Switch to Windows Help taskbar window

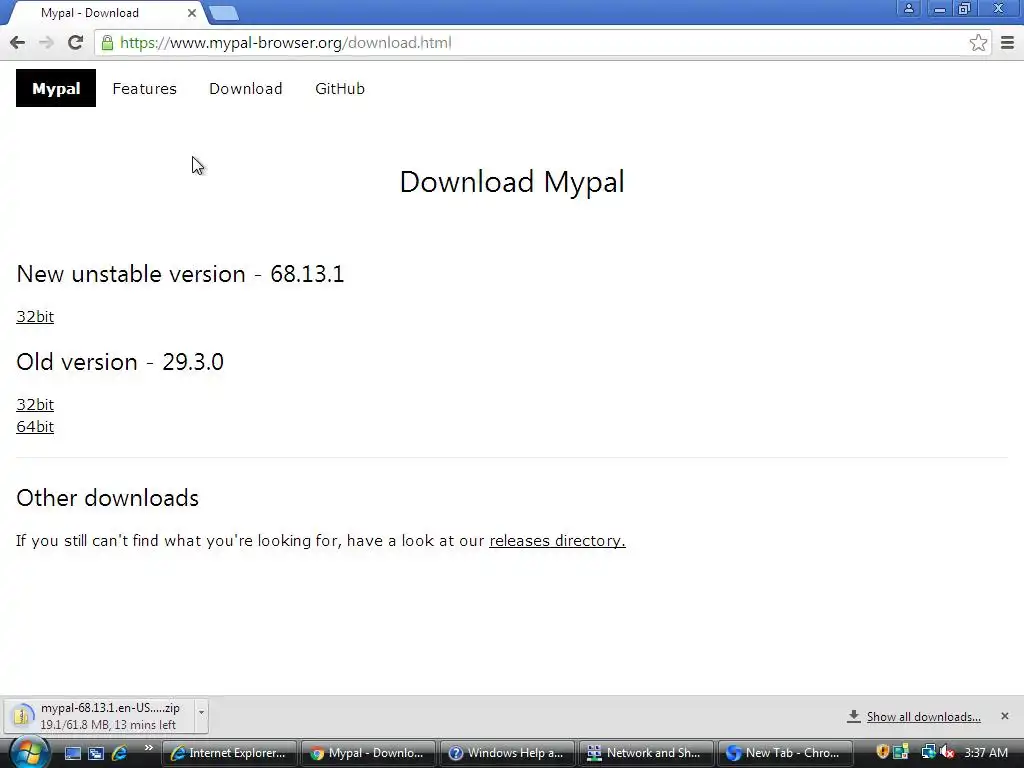coord(507,754)
